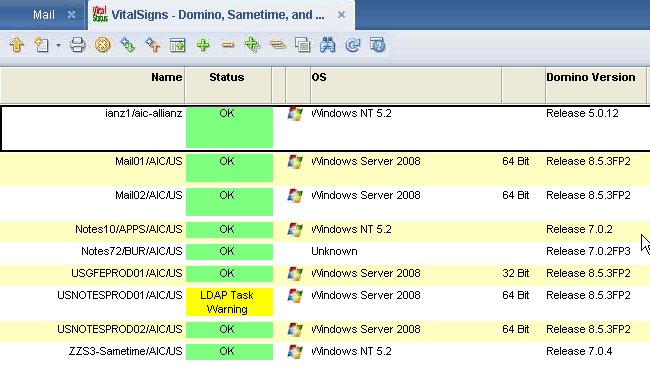The image size is (650, 385).
Task: Click the Windows logo in the Mail01/AIC/US row
Action: 295,162
